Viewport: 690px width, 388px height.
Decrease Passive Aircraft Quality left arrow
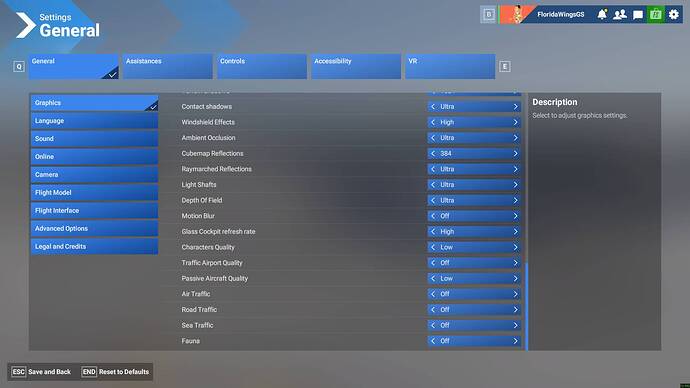(433, 278)
